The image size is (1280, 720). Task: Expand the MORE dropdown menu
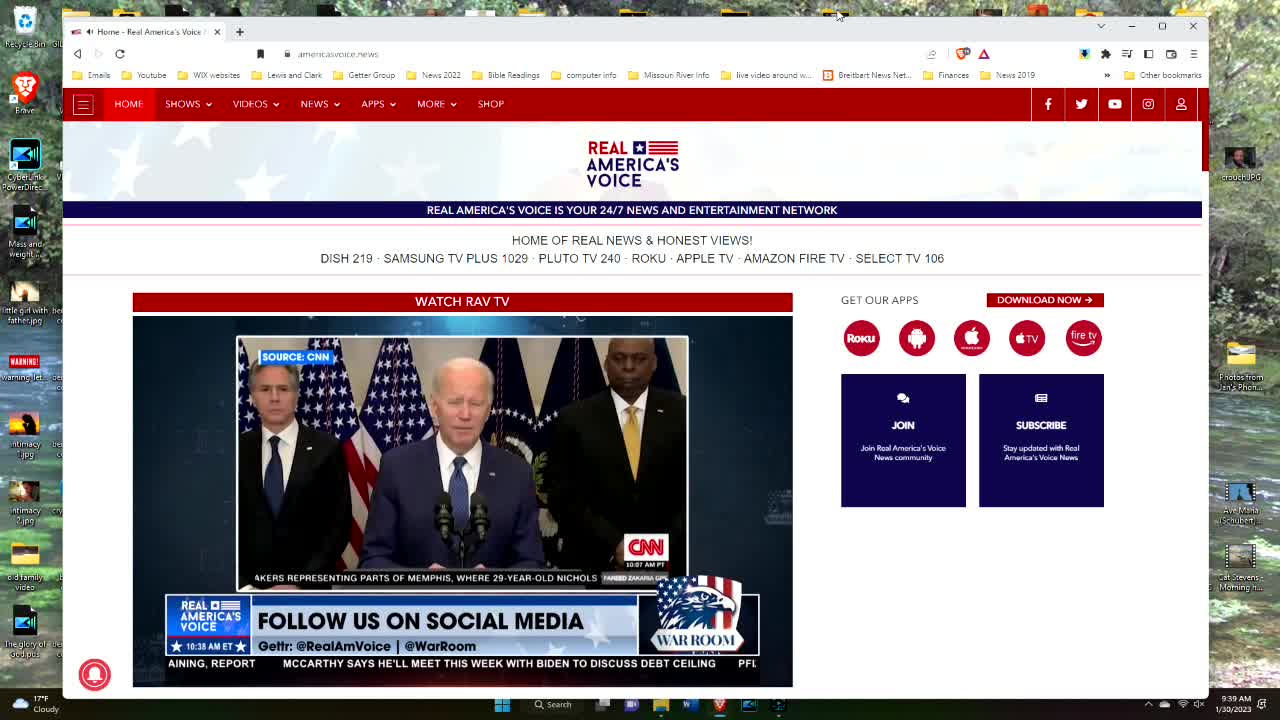[437, 104]
